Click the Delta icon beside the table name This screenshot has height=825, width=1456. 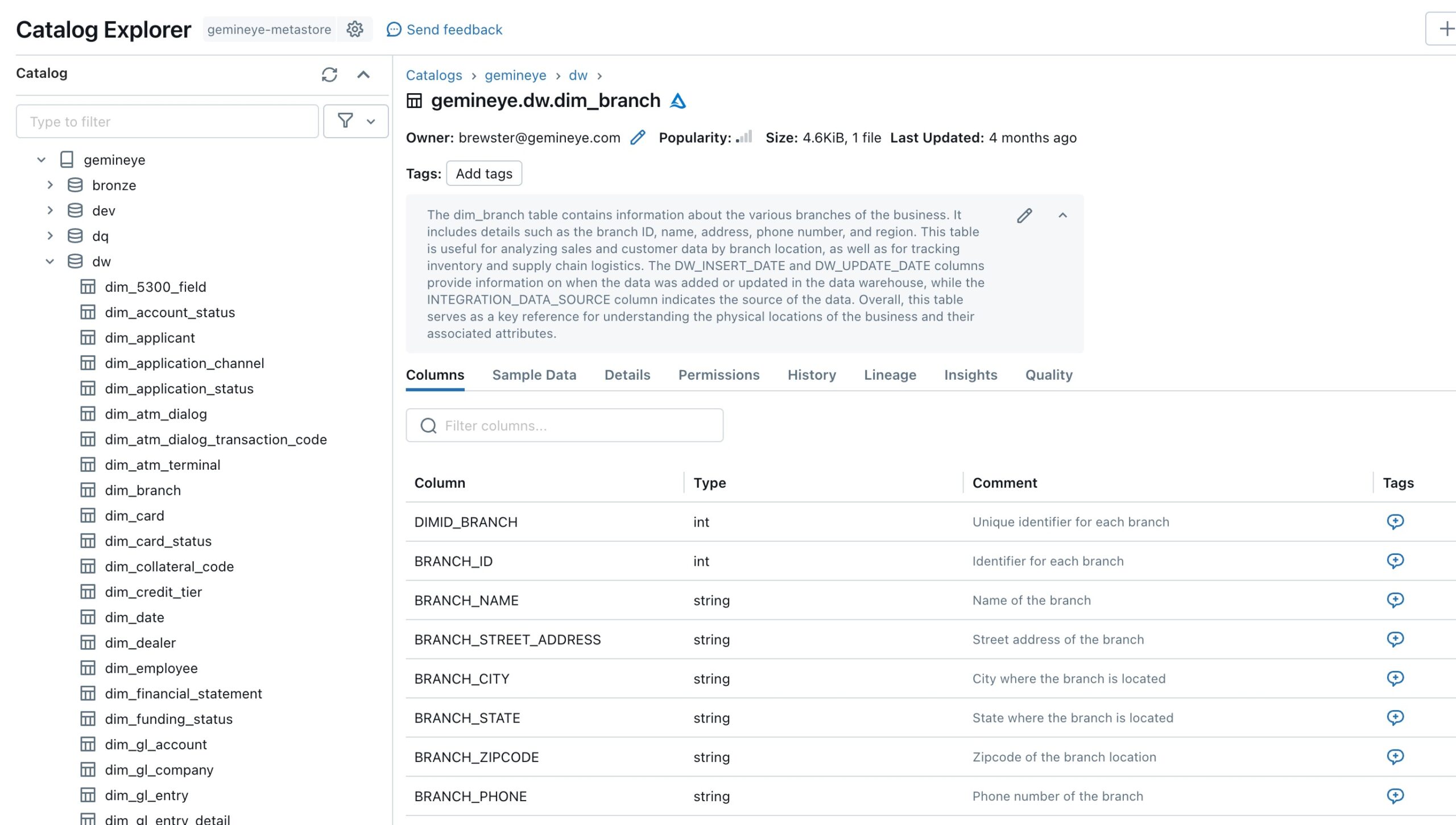pos(678,100)
